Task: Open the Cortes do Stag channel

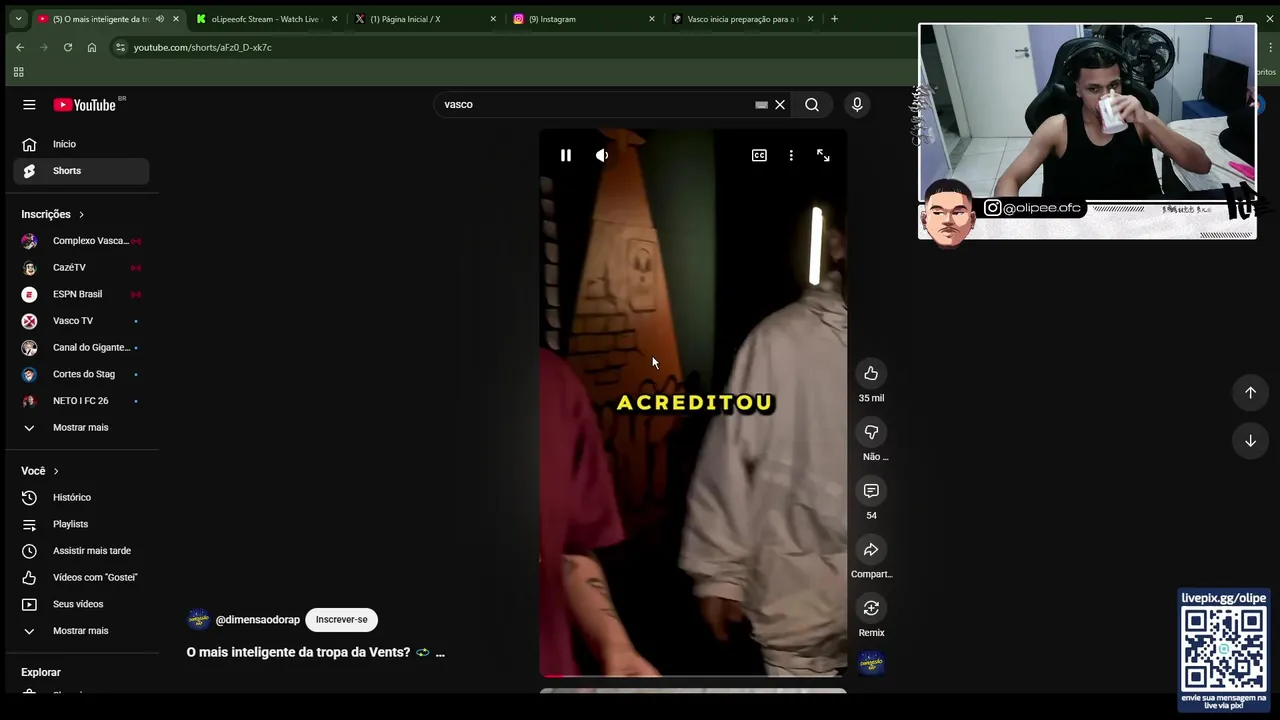Action: pyautogui.click(x=81, y=374)
